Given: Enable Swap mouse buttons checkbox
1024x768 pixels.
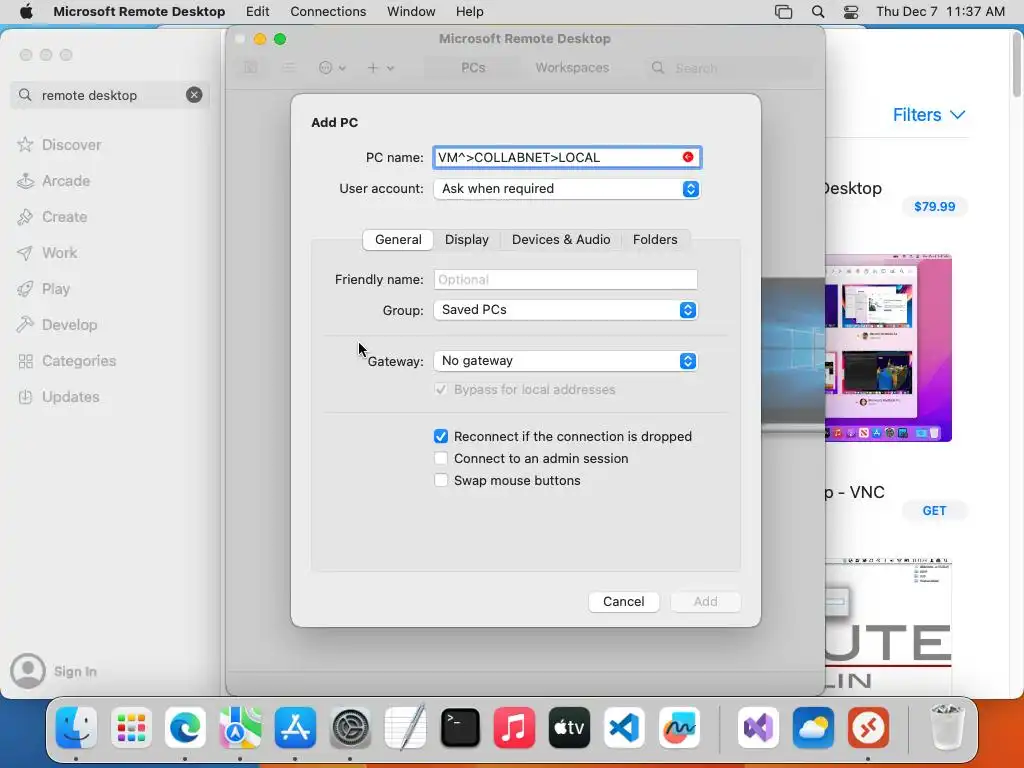Looking at the screenshot, I should (x=441, y=481).
